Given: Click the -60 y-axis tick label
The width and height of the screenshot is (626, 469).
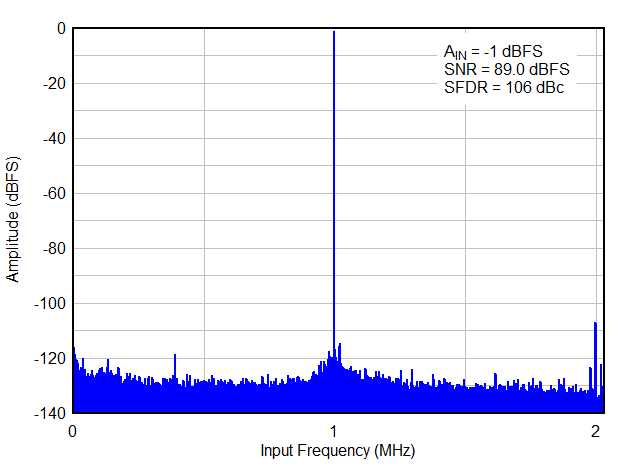Looking at the screenshot, I should click(53, 193).
